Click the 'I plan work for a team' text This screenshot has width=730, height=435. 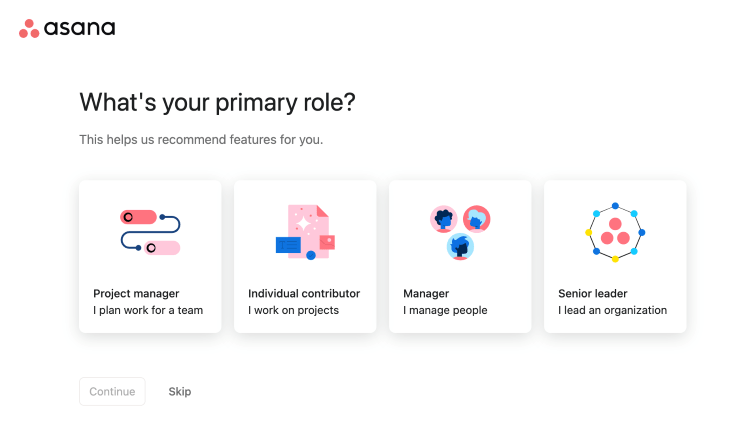point(148,310)
